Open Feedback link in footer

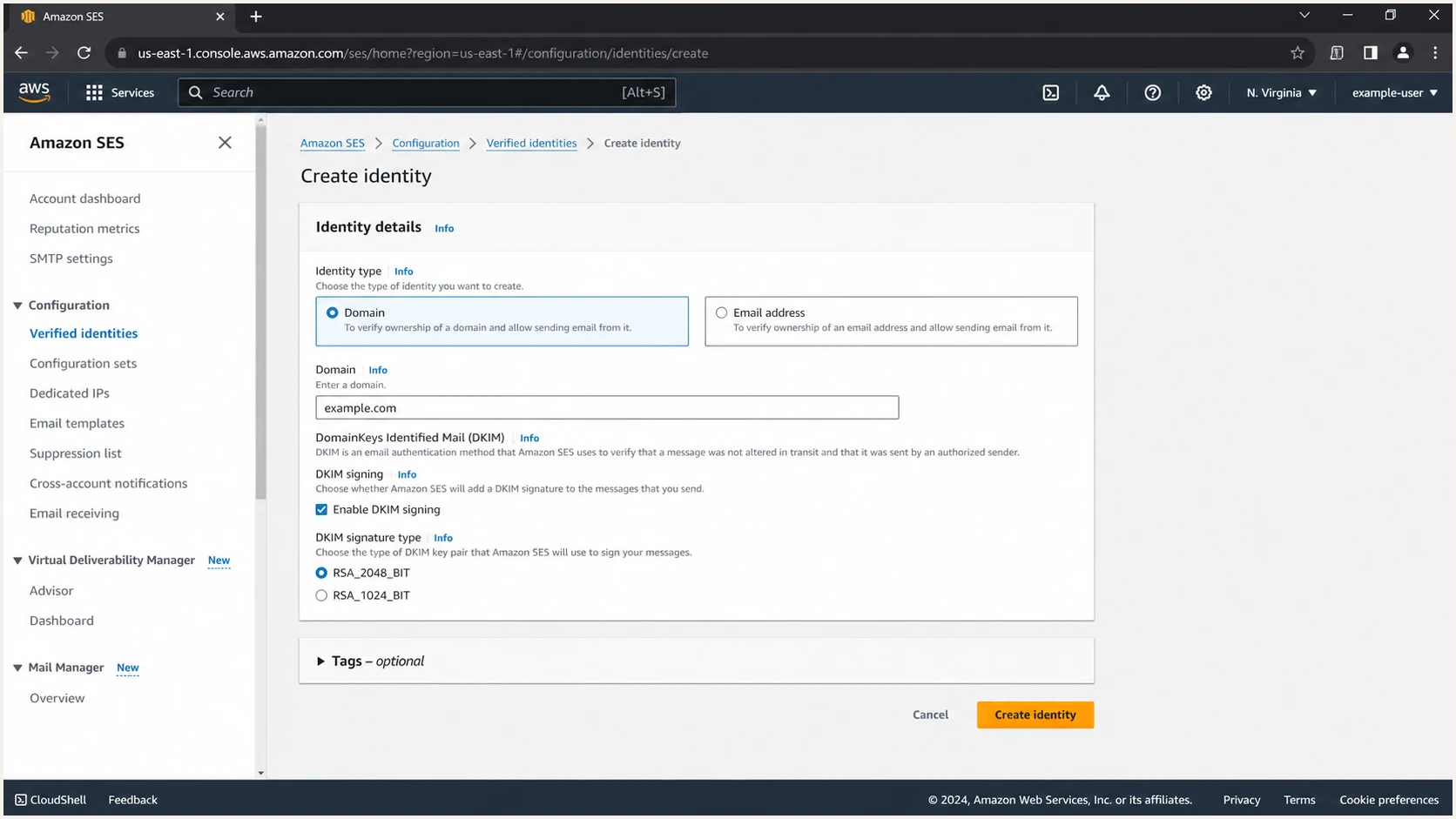point(132,800)
